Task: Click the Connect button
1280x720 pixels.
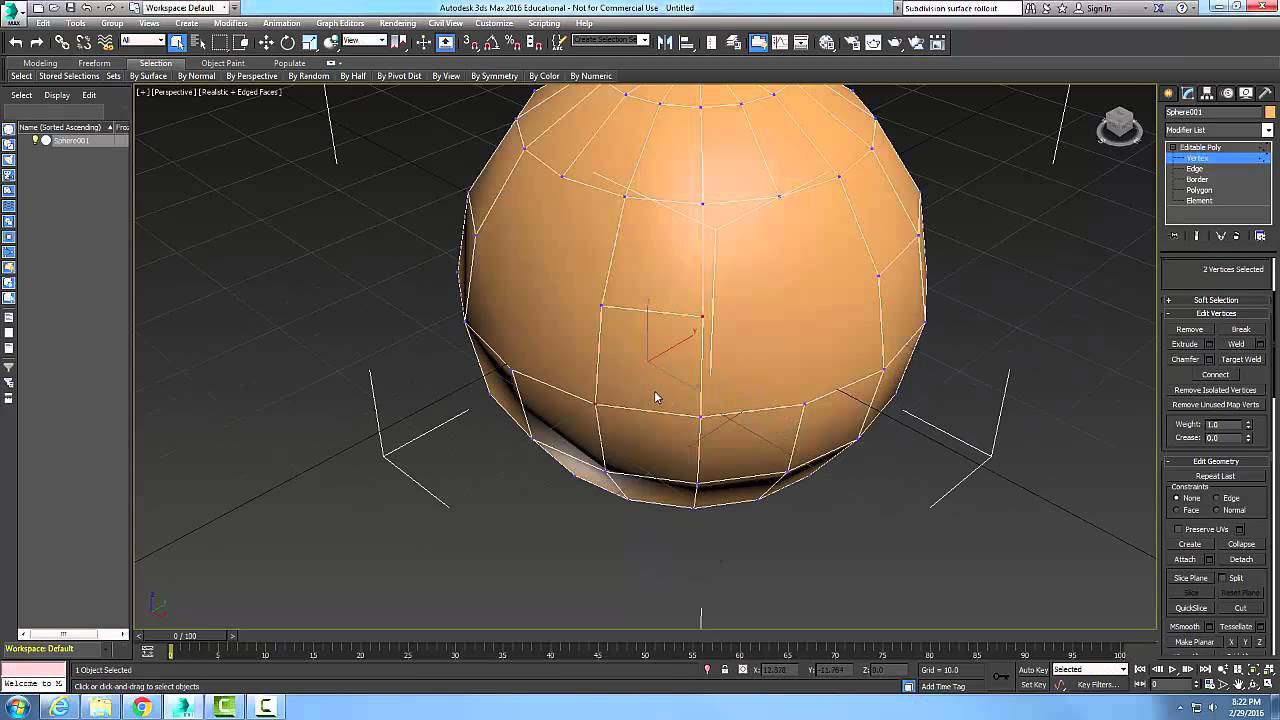Action: click(x=1216, y=375)
